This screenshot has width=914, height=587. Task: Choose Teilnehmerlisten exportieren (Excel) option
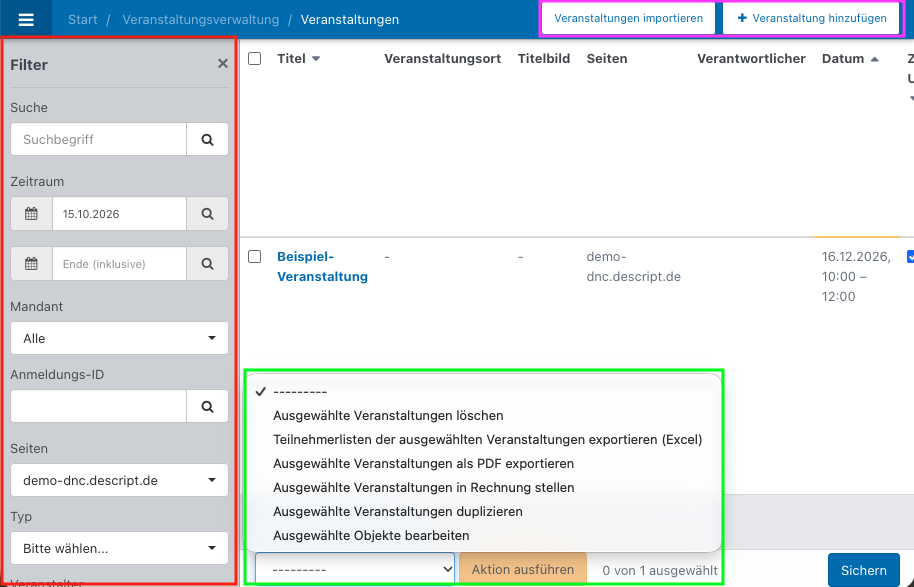tap(483, 440)
